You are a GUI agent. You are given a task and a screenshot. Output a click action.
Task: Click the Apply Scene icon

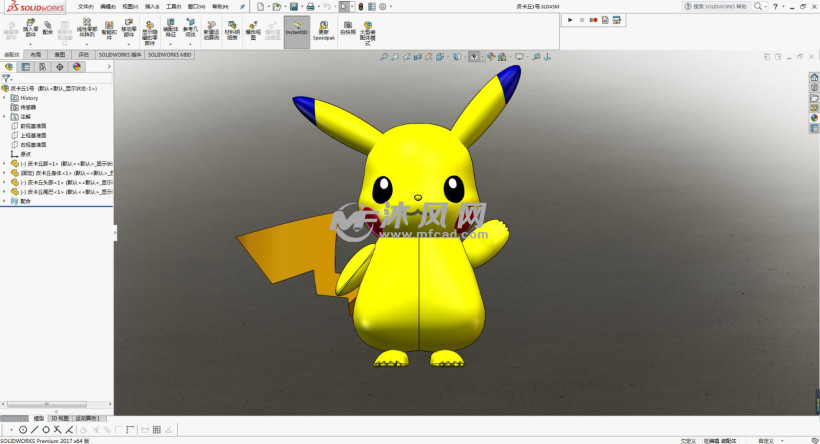[x=502, y=56]
